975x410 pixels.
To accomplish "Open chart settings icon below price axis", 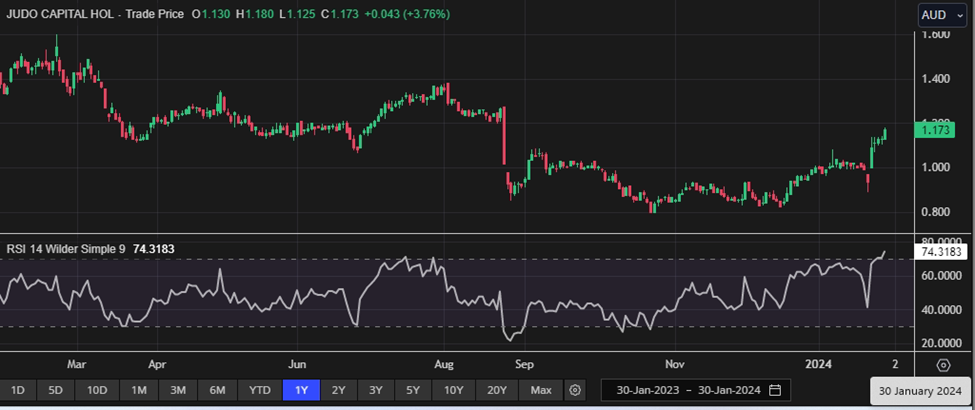I will tap(943, 365).
